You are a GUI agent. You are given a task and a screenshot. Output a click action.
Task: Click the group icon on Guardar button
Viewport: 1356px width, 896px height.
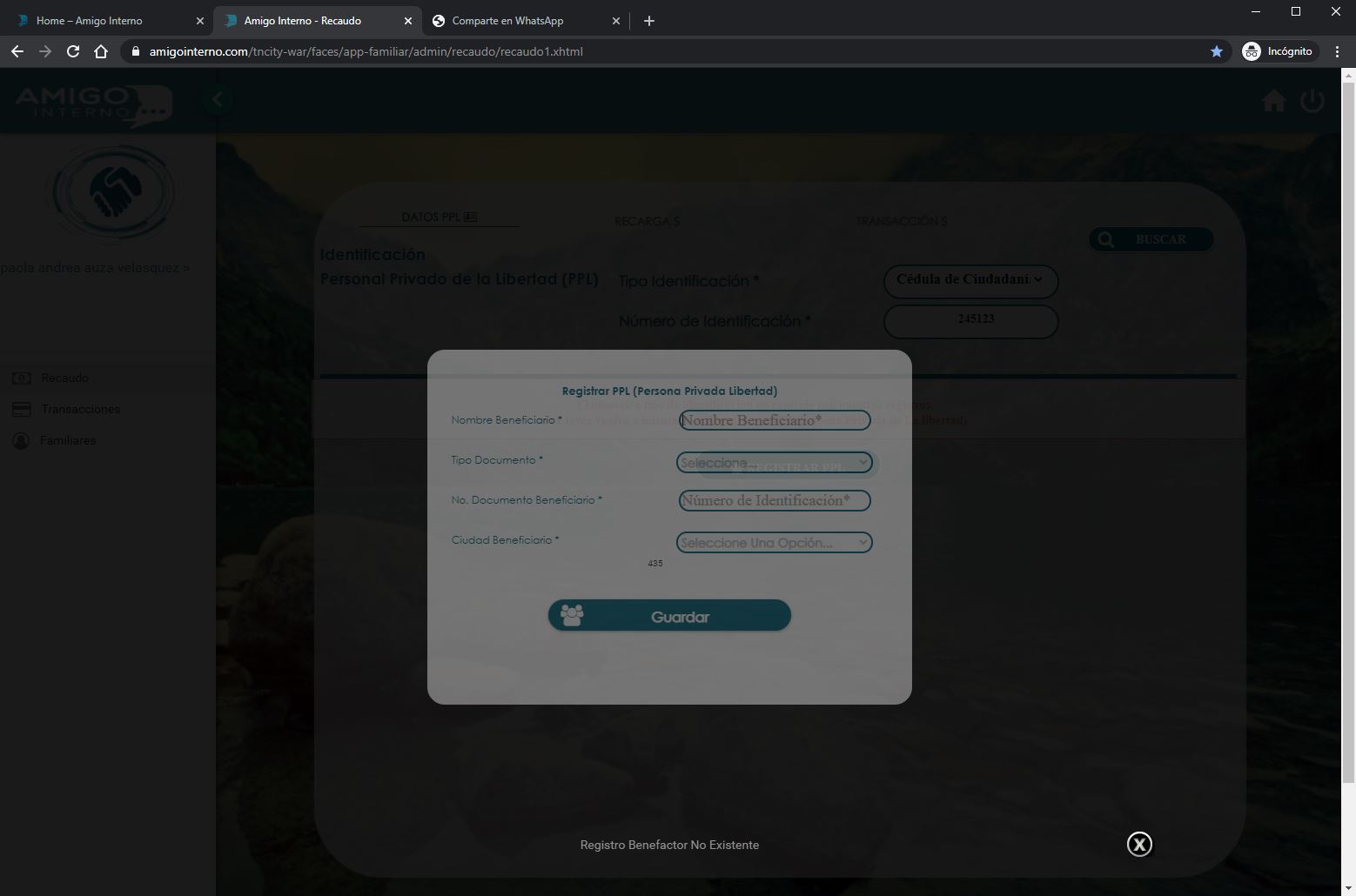click(x=572, y=615)
